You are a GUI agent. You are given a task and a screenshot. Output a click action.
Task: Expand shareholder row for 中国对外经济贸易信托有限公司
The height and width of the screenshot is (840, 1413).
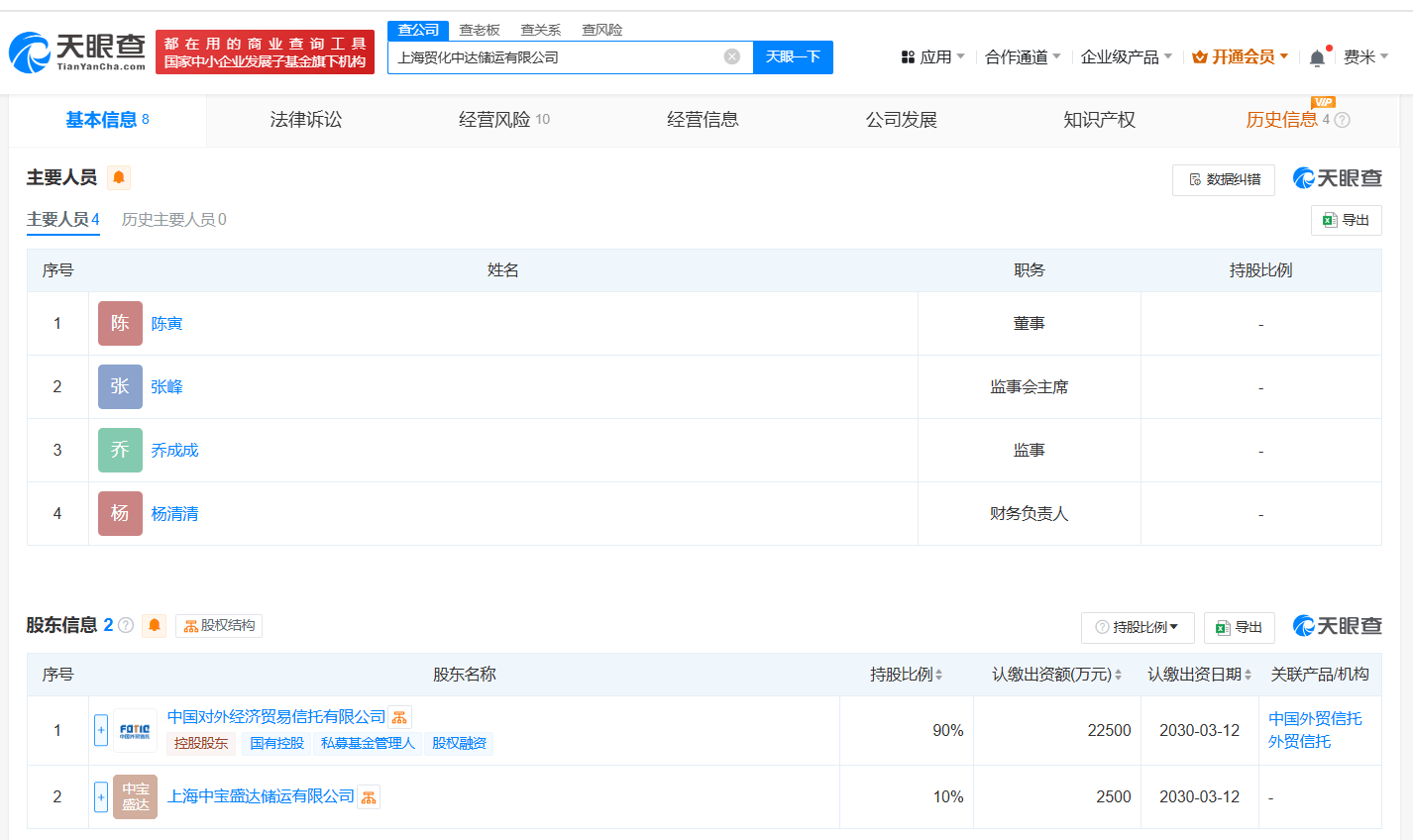[x=101, y=730]
